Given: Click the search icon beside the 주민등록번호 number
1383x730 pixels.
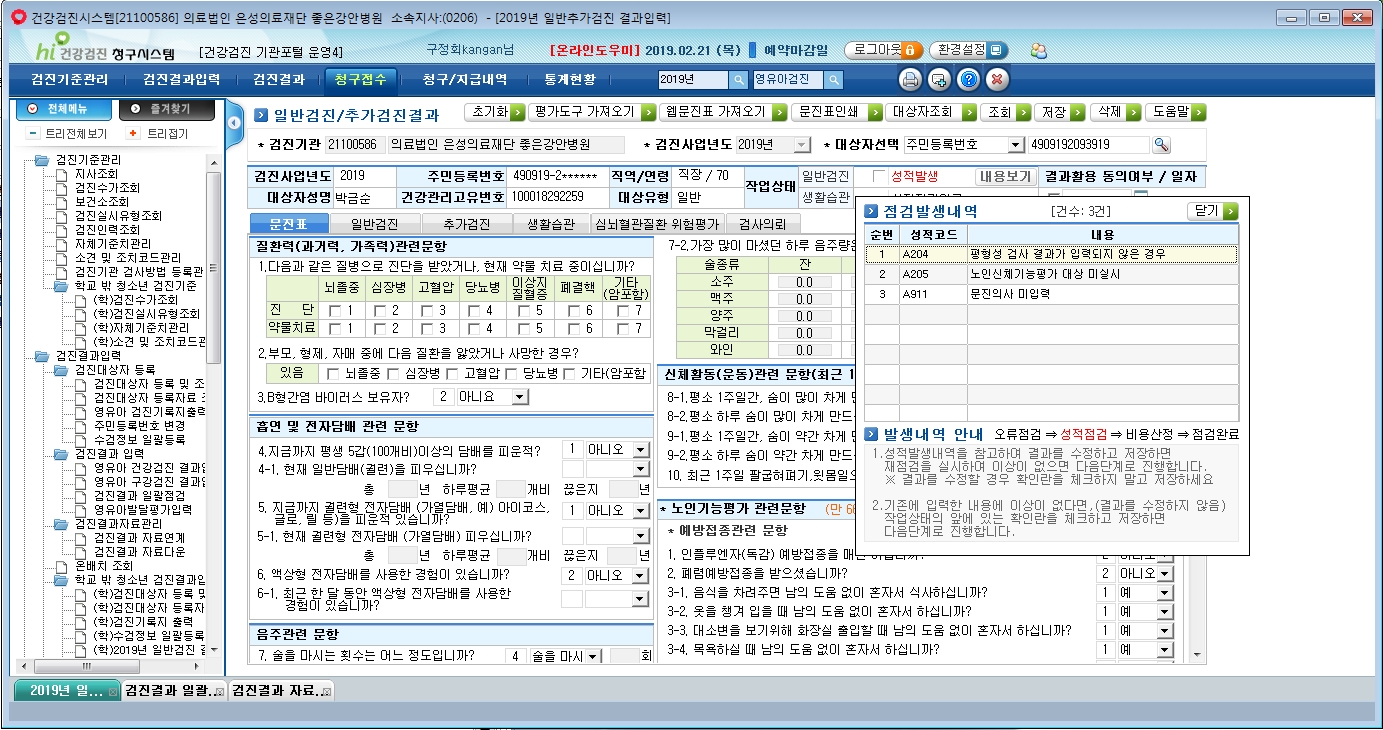Looking at the screenshot, I should [x=1161, y=145].
